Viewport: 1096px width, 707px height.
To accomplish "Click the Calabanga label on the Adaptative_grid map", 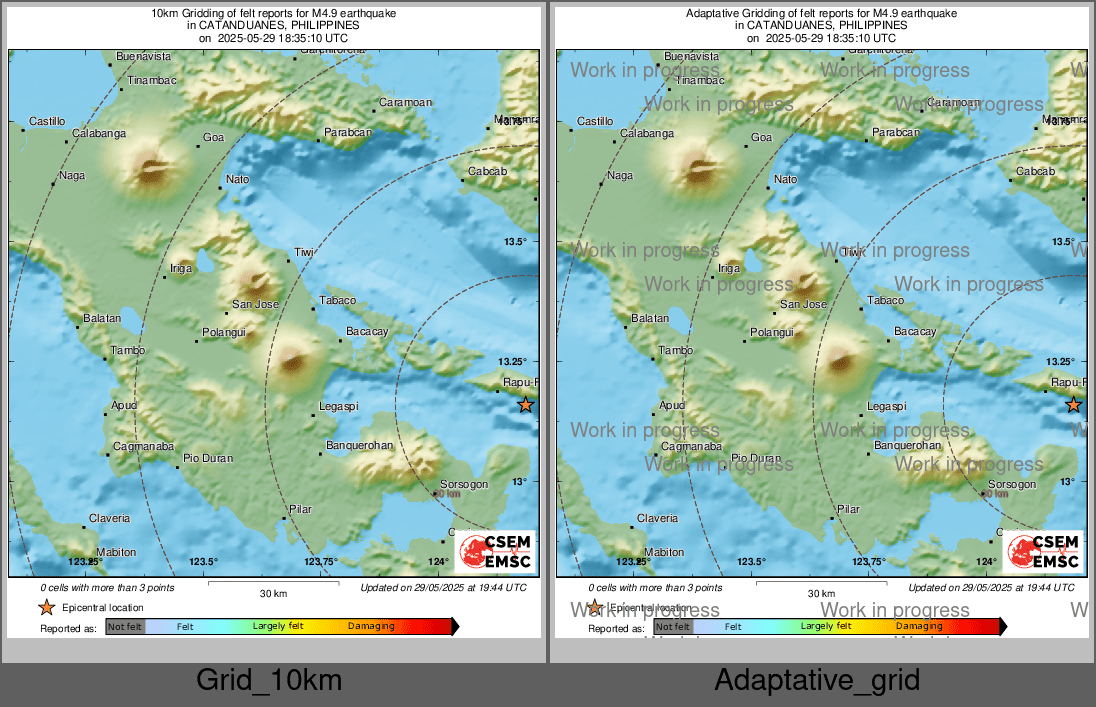I will point(647,133).
